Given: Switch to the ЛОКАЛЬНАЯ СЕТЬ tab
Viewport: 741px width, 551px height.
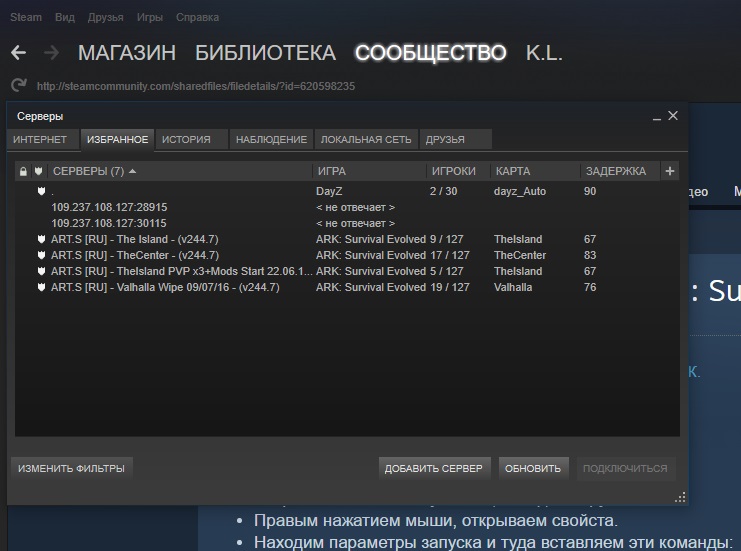Looking at the screenshot, I should point(366,139).
